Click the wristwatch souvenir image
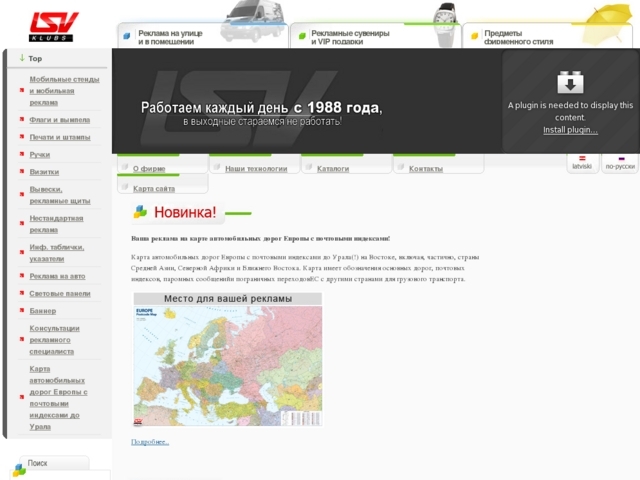The height and width of the screenshot is (480, 640). click(x=447, y=20)
